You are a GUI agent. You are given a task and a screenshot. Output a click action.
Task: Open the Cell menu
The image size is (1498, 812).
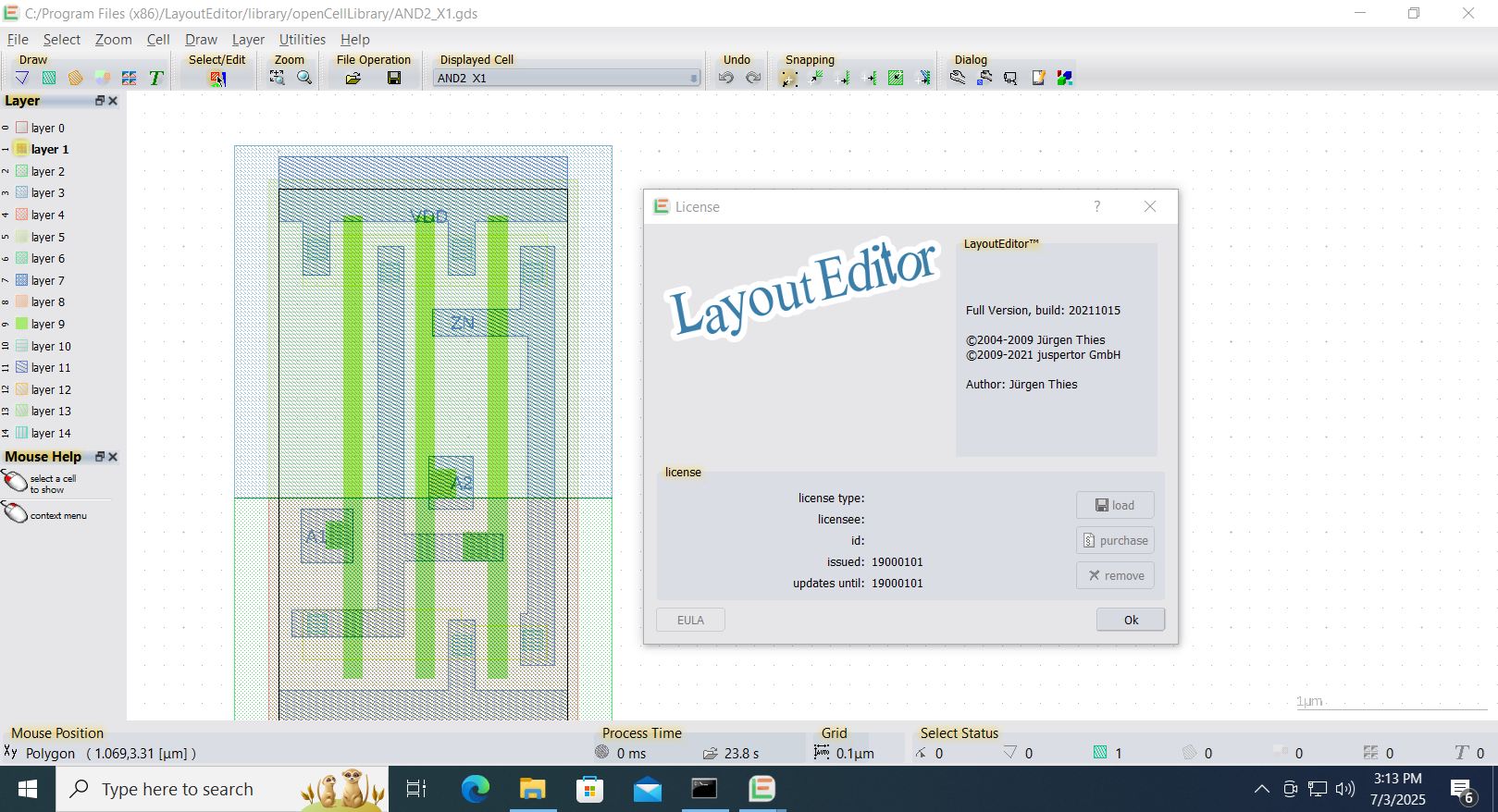pos(158,40)
